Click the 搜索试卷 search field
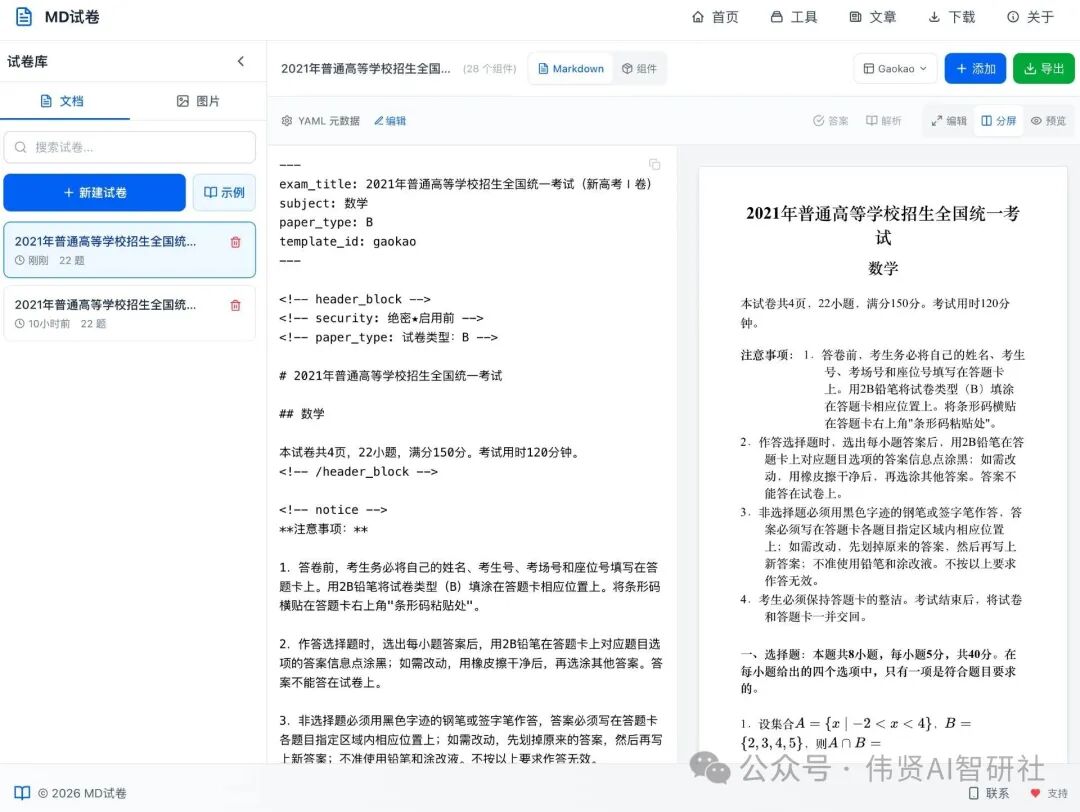Image resolution: width=1080 pixels, height=812 pixels. [x=129, y=147]
